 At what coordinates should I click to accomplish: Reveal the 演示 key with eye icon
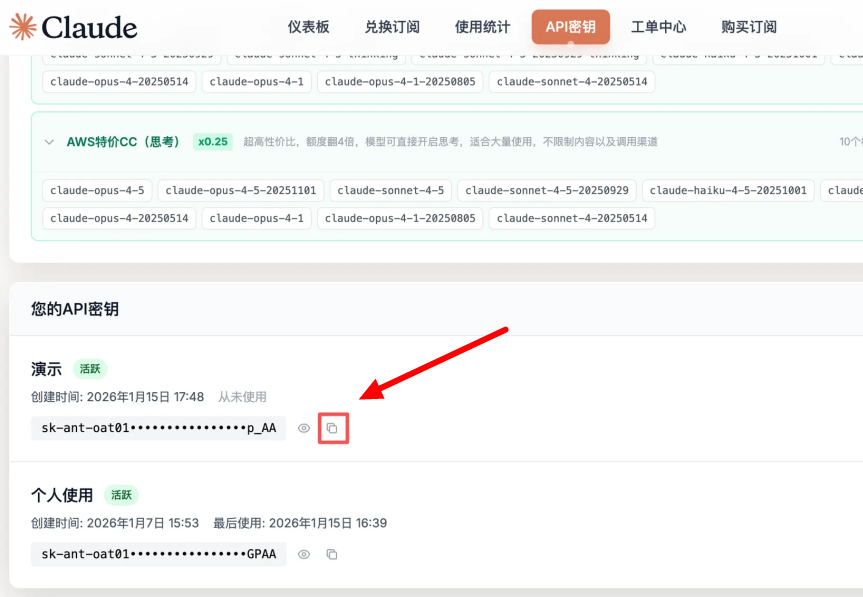(304, 428)
